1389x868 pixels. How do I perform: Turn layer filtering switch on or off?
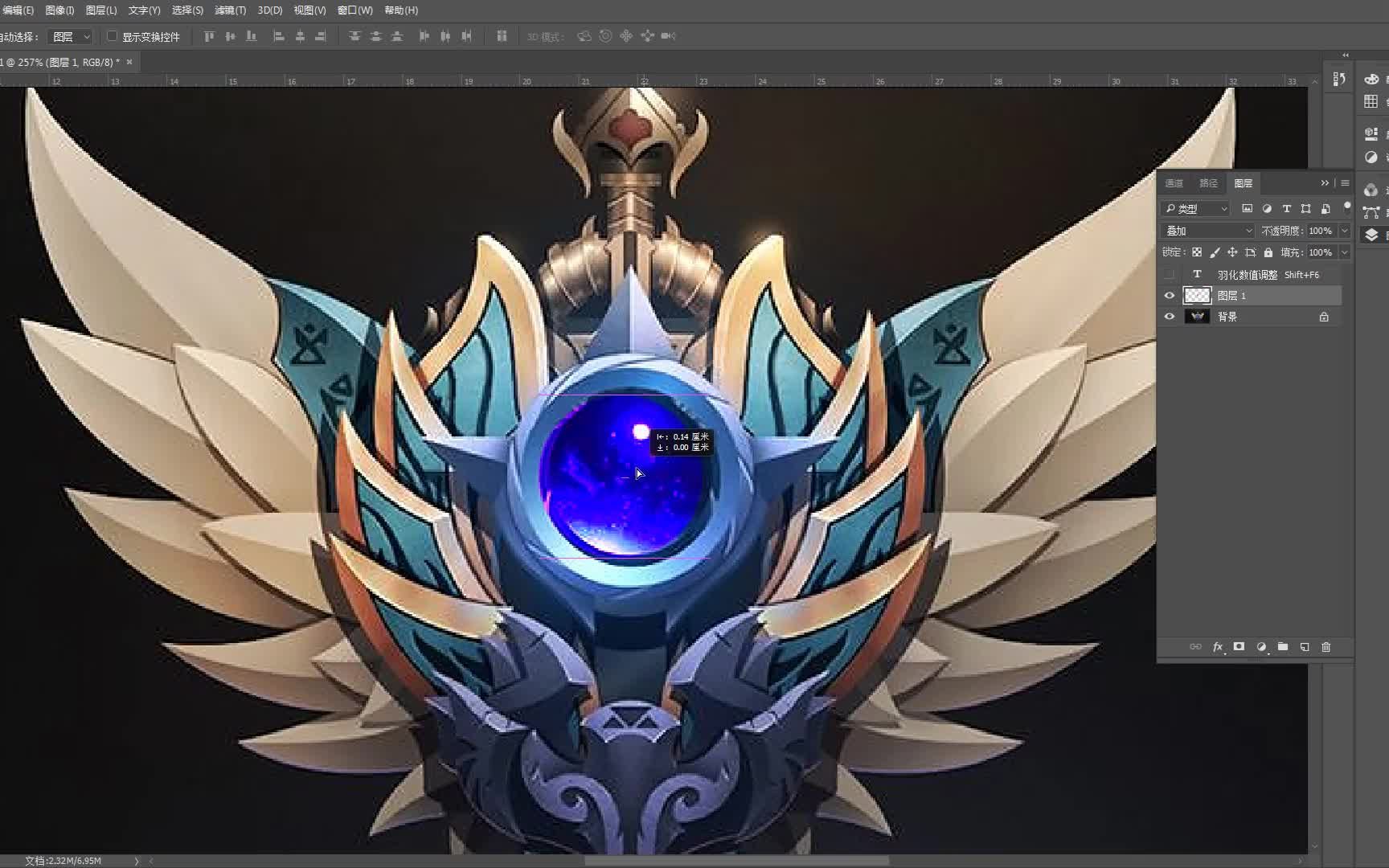[1347, 207]
